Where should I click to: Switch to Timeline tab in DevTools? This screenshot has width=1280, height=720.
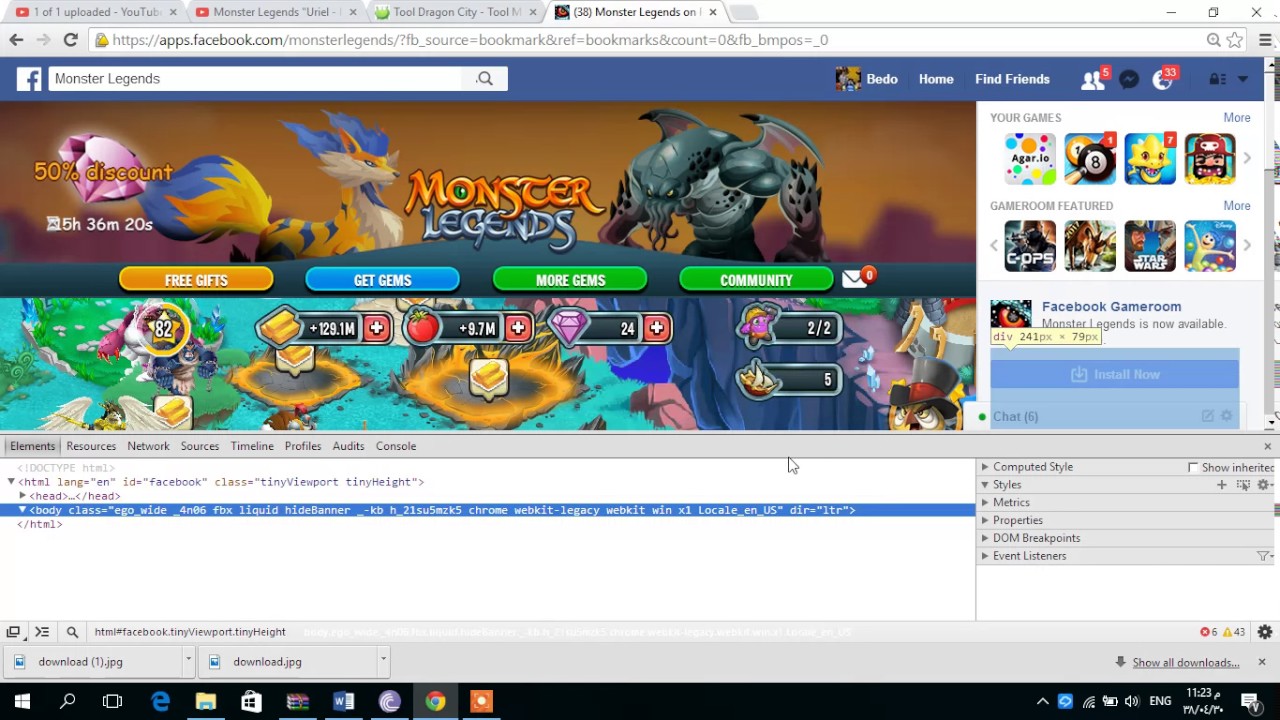click(x=252, y=446)
